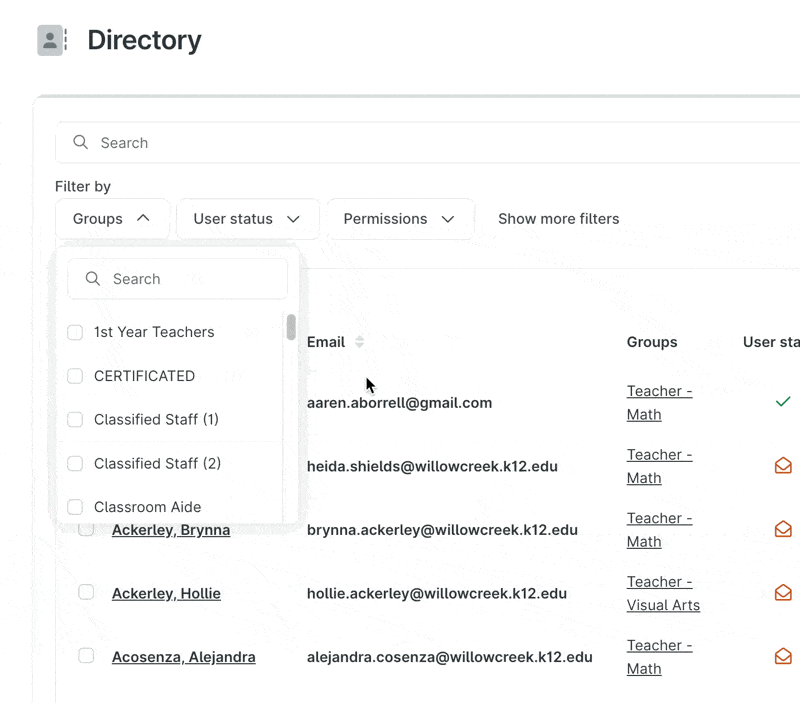Open Teacher - Math group for Alejandra Acosenza
The image size is (800, 703).
pyautogui.click(x=659, y=657)
